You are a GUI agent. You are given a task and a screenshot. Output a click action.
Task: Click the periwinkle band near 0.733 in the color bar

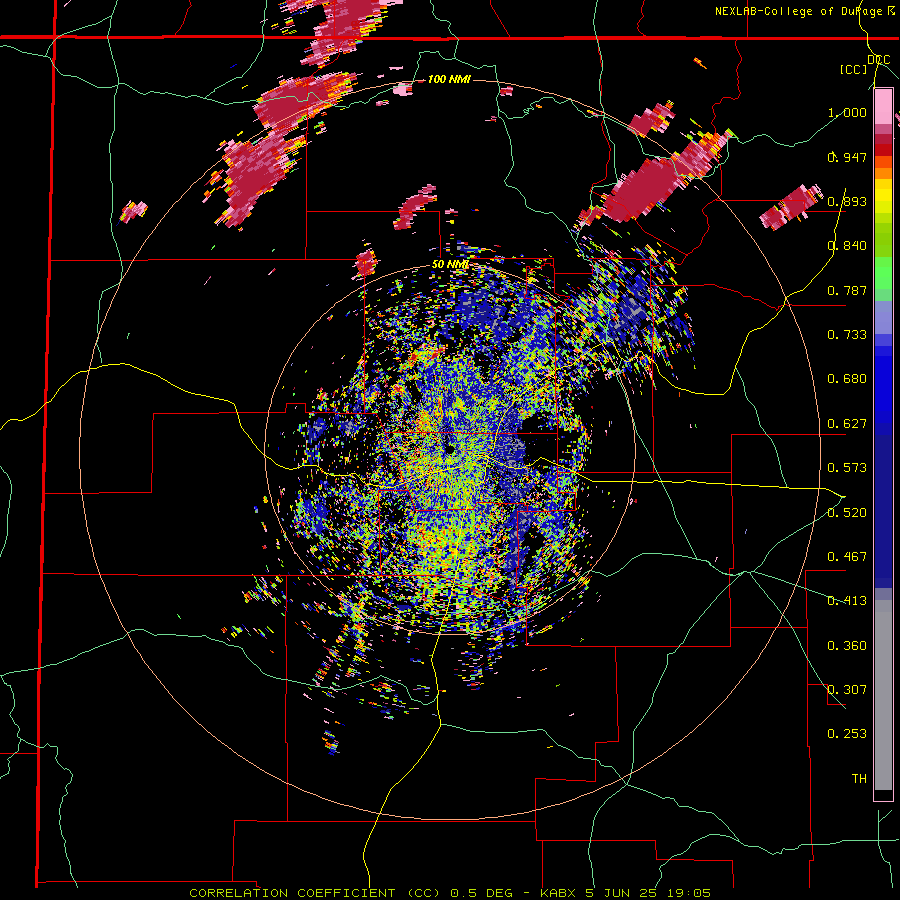click(883, 317)
